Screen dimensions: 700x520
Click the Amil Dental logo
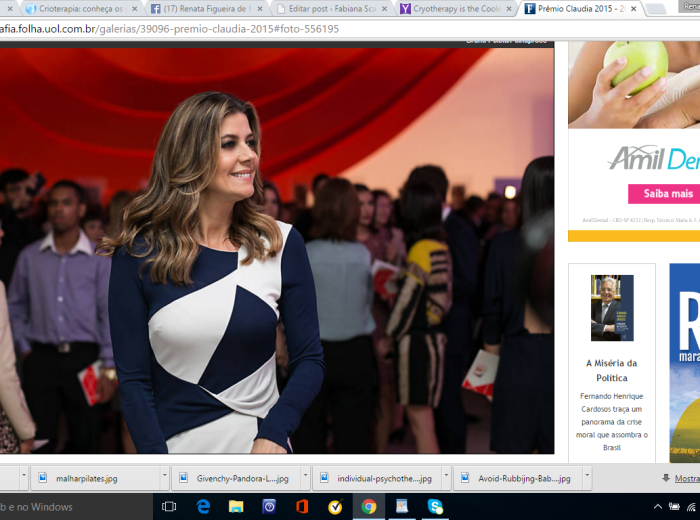tap(654, 158)
